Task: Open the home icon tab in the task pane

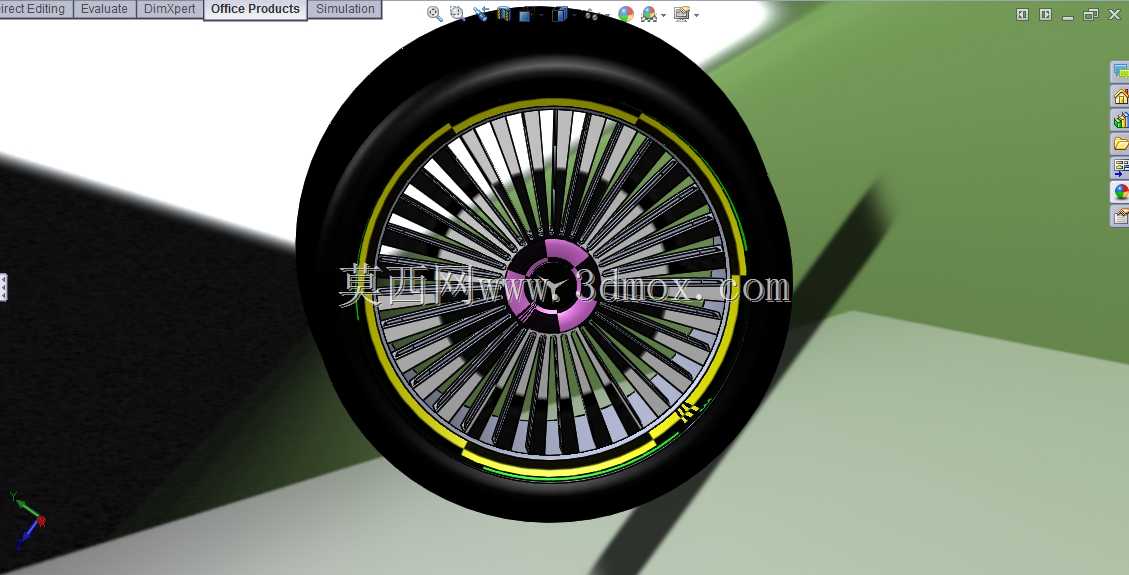Action: 1120,95
